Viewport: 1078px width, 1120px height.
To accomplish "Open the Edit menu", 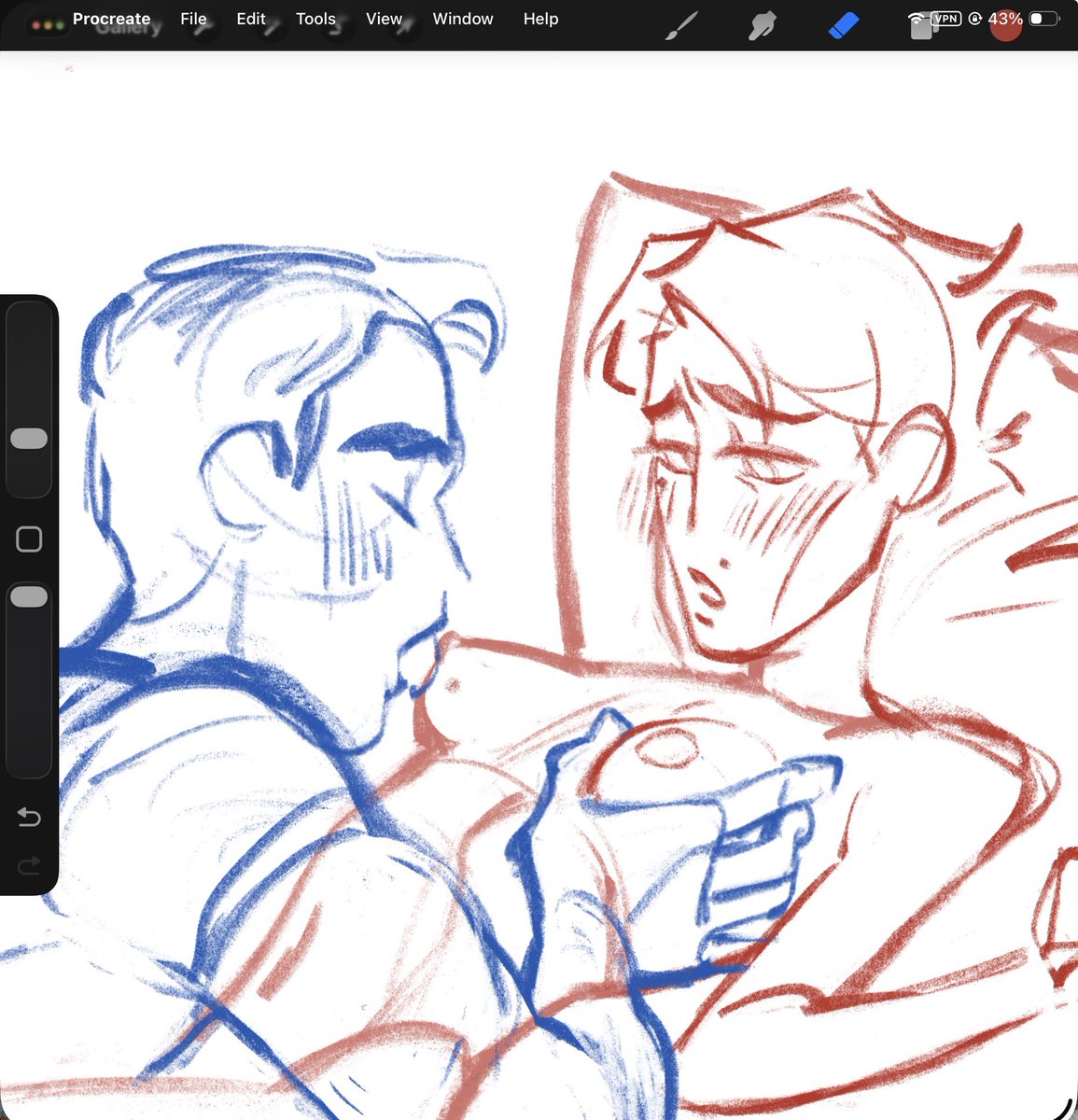I will pyautogui.click(x=251, y=19).
